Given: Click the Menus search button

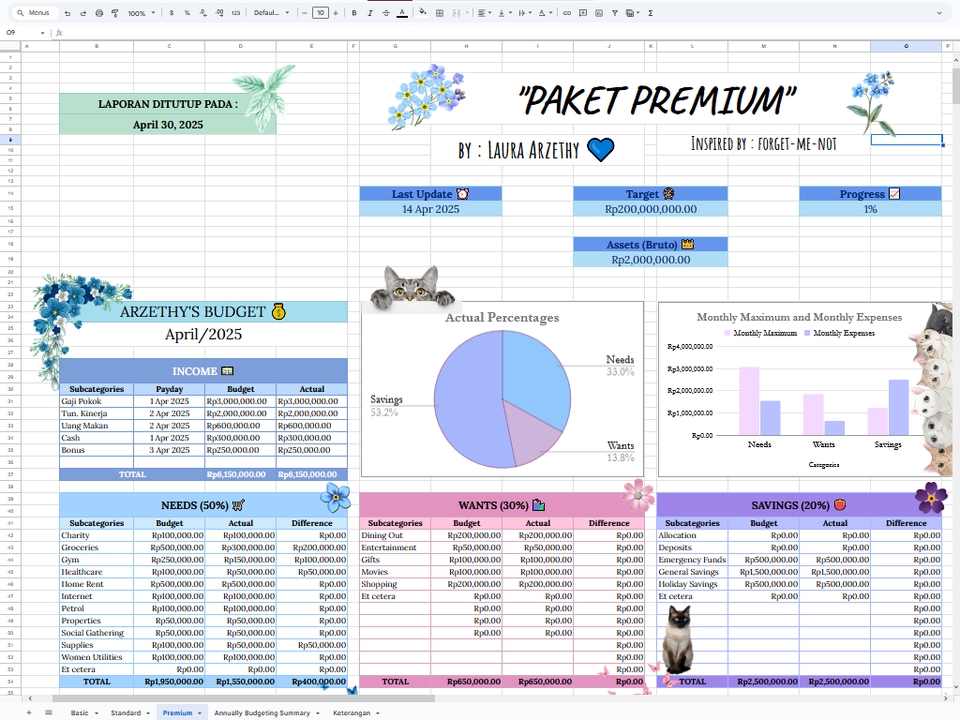Looking at the screenshot, I should coord(30,12).
